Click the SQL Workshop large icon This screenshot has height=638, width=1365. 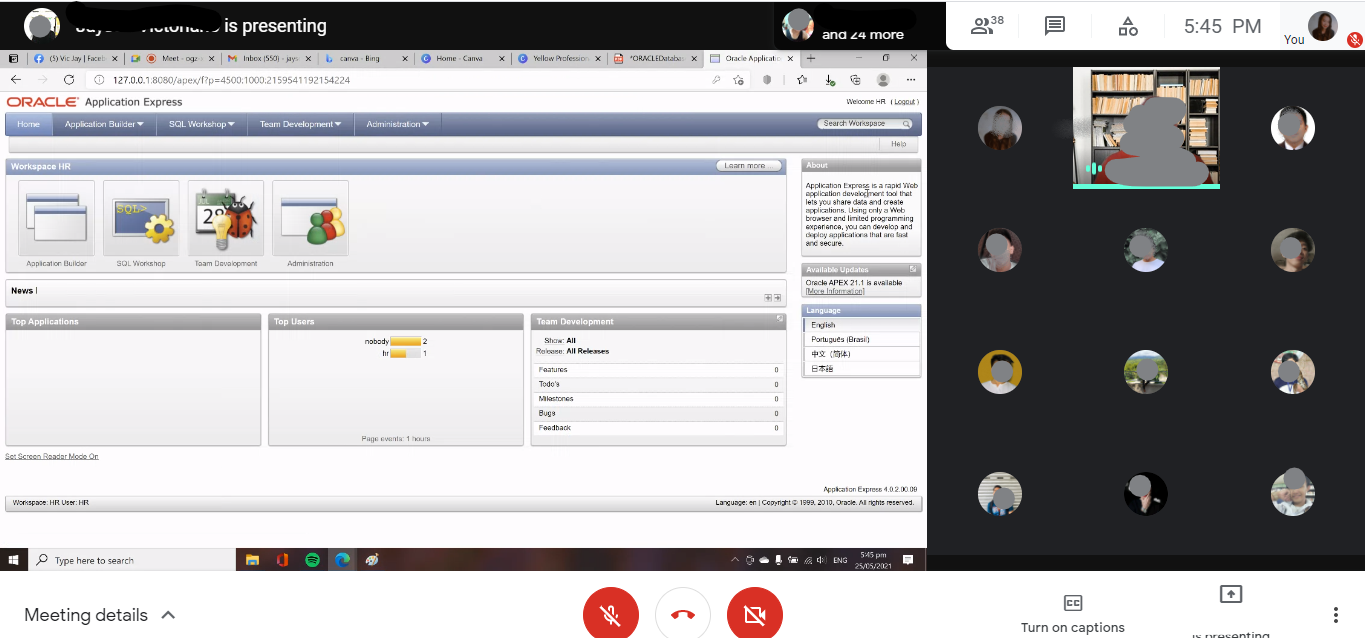click(x=141, y=218)
